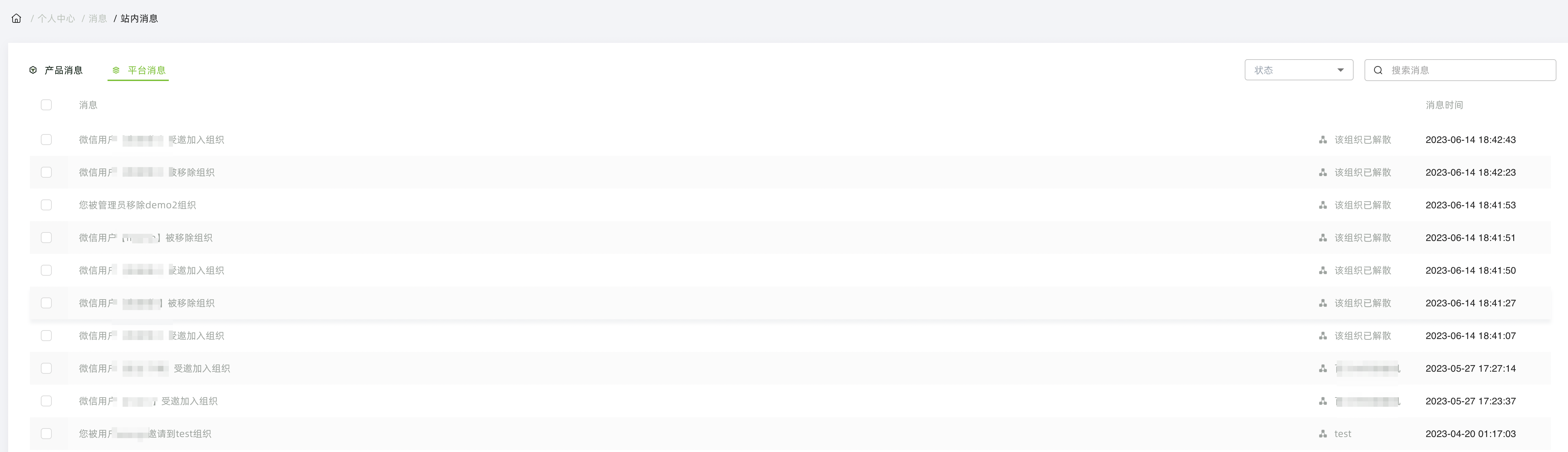
Task: Go to 个人中心 breadcrumb link
Action: 56,18
